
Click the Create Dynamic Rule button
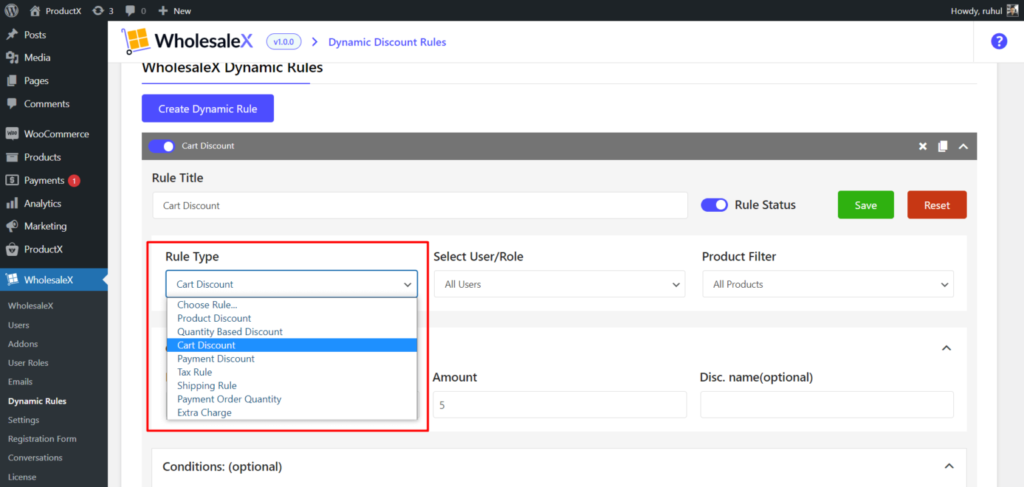pos(207,108)
